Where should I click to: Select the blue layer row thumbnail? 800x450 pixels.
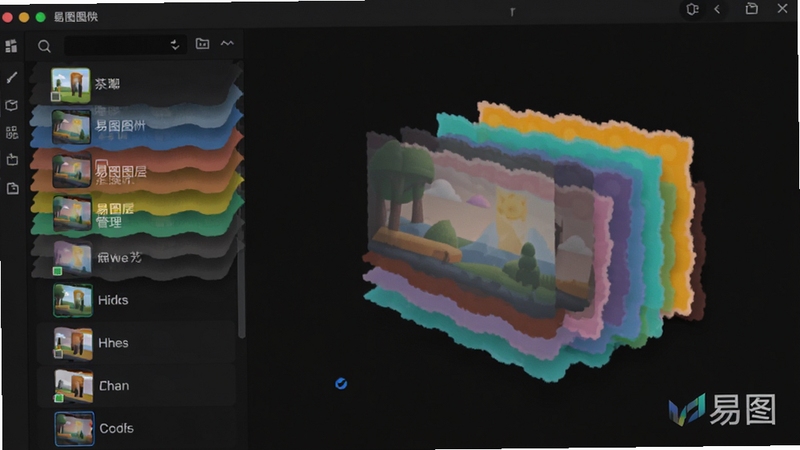click(x=71, y=127)
